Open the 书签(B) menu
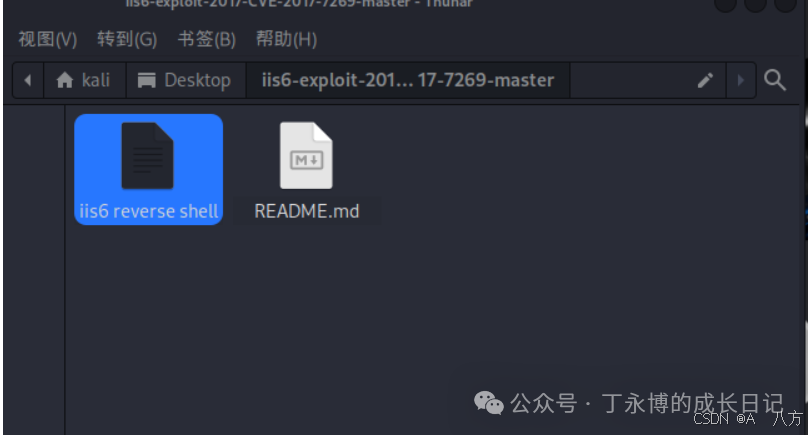 [x=206, y=39]
